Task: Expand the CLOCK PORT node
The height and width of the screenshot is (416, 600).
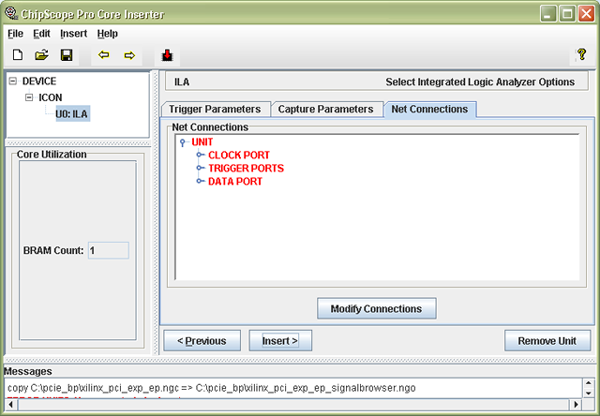Action: [200, 155]
